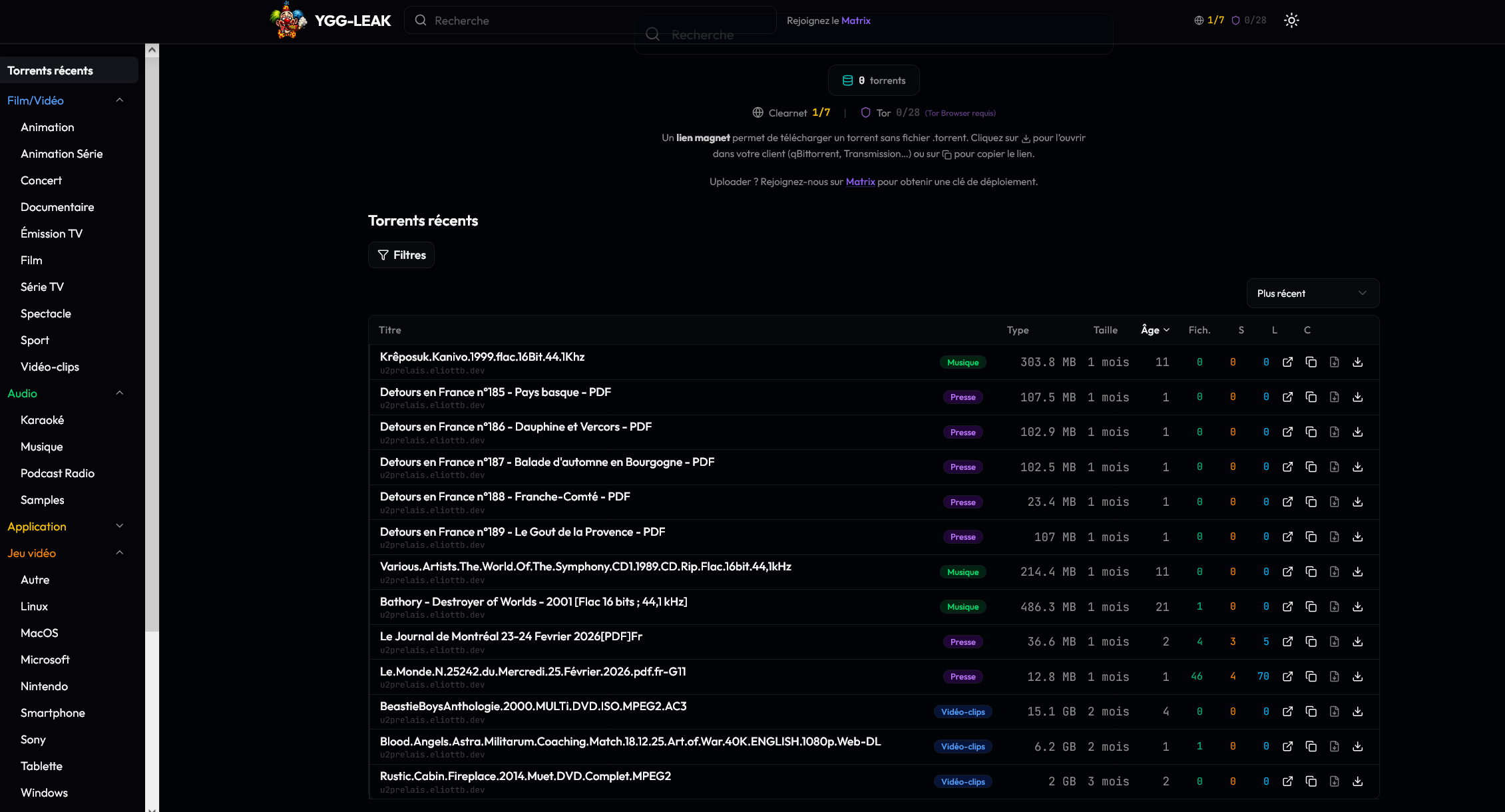This screenshot has height=812, width=1505.
Task: Collapse the Film/Vidéo sidebar category
Action: pyautogui.click(x=120, y=101)
